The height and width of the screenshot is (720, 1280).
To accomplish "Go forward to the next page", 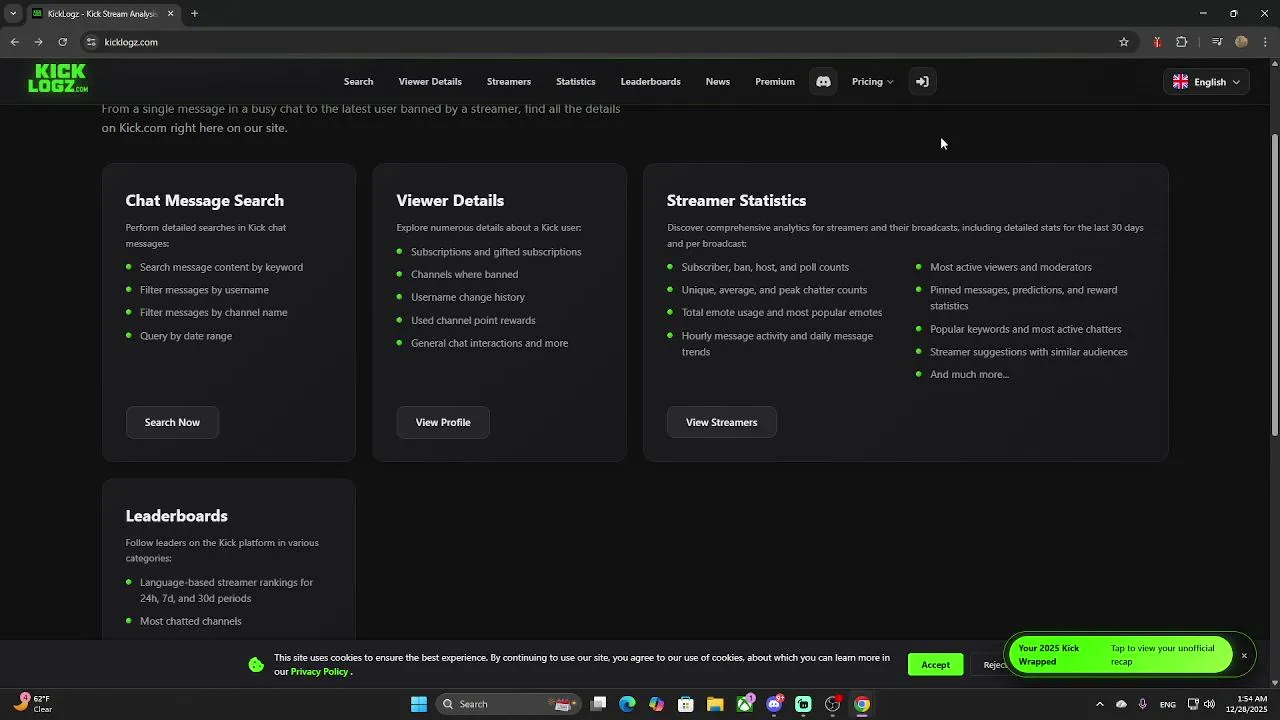I will [38, 42].
